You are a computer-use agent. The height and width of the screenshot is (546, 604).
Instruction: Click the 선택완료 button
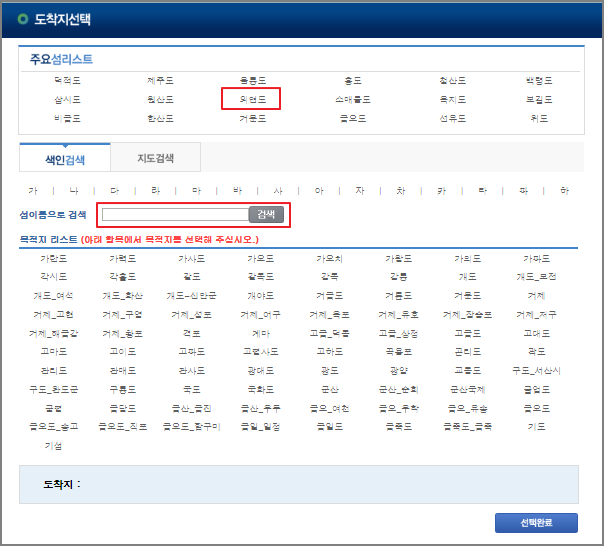[536, 523]
